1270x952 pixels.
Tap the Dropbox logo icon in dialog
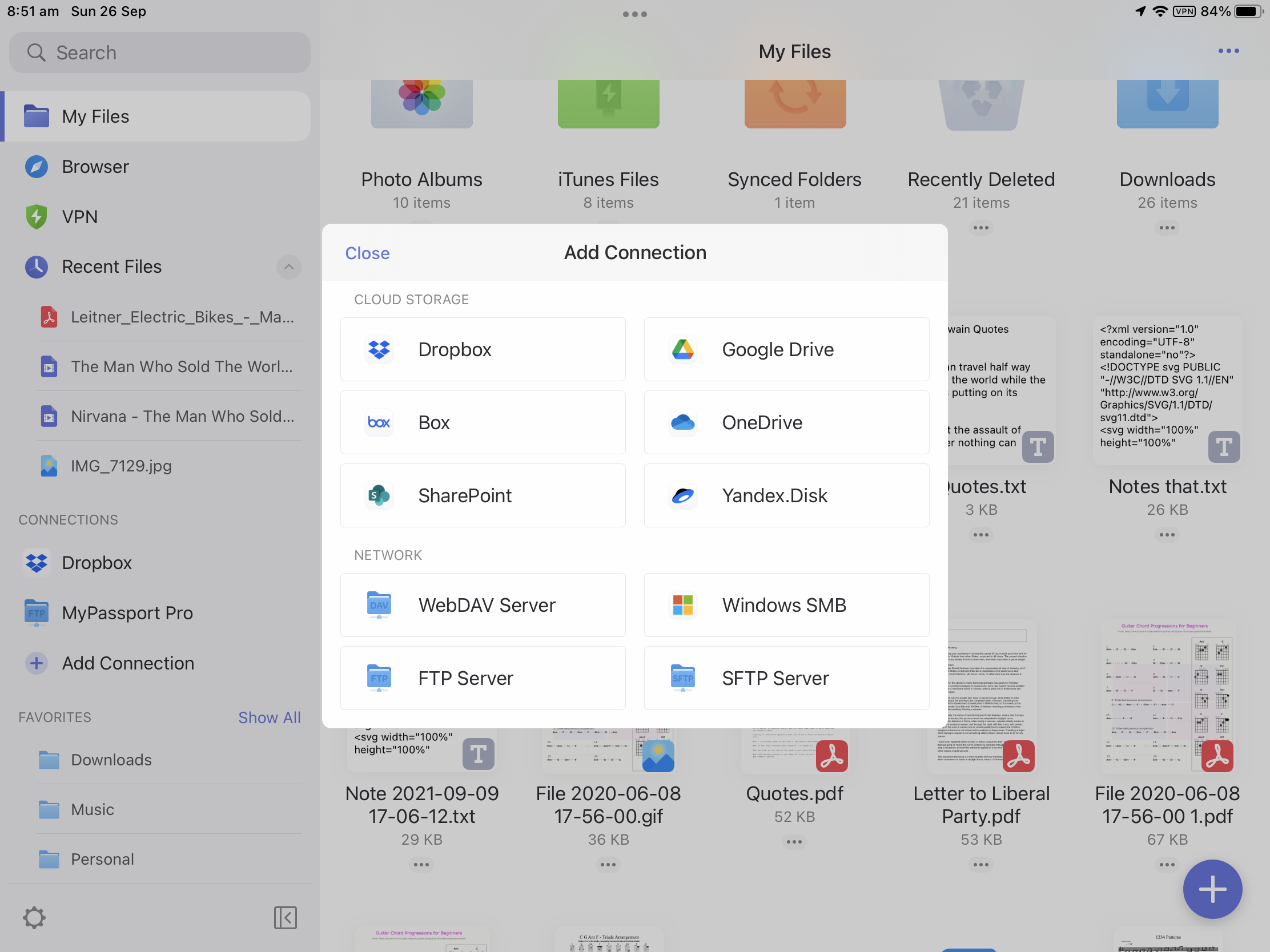(x=379, y=349)
